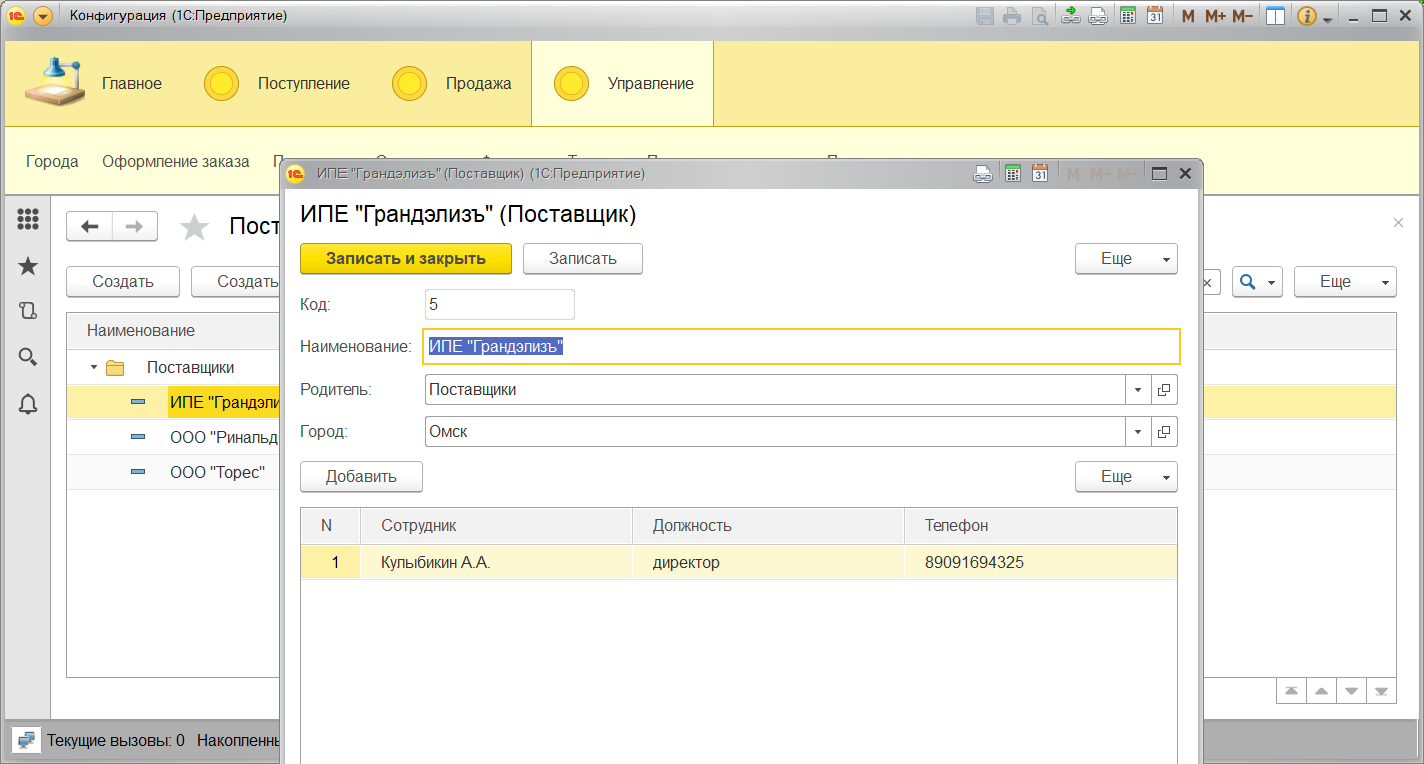Image resolution: width=1424 pixels, height=764 pixels.
Task: Add page to favorites with gray star
Action: click(x=194, y=227)
